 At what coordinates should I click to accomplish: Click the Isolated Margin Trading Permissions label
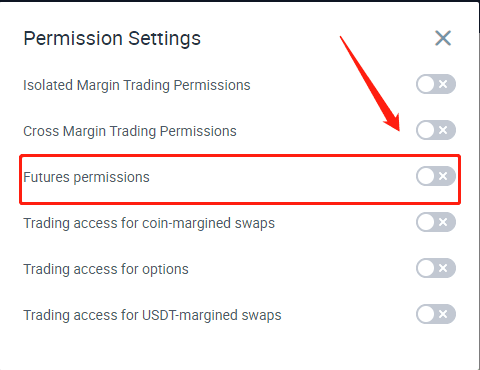tap(137, 85)
